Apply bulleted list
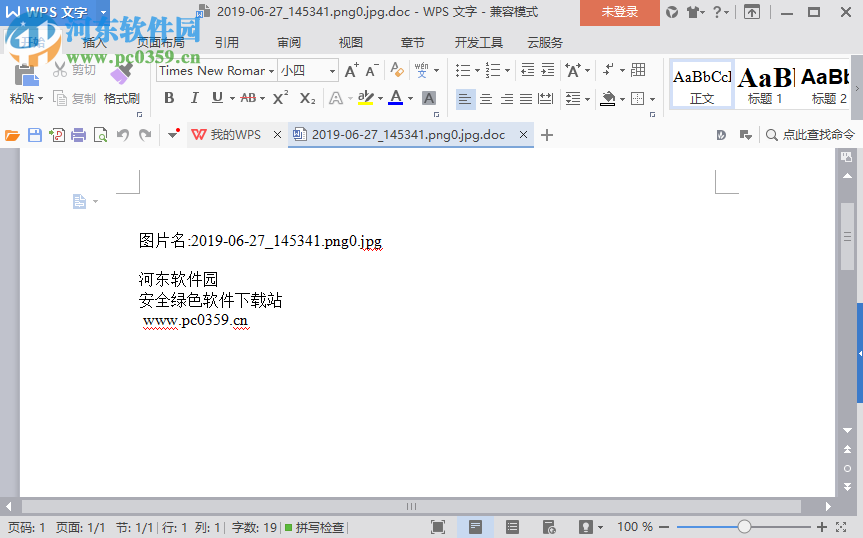The width and height of the screenshot is (863, 538). pyautogui.click(x=463, y=70)
